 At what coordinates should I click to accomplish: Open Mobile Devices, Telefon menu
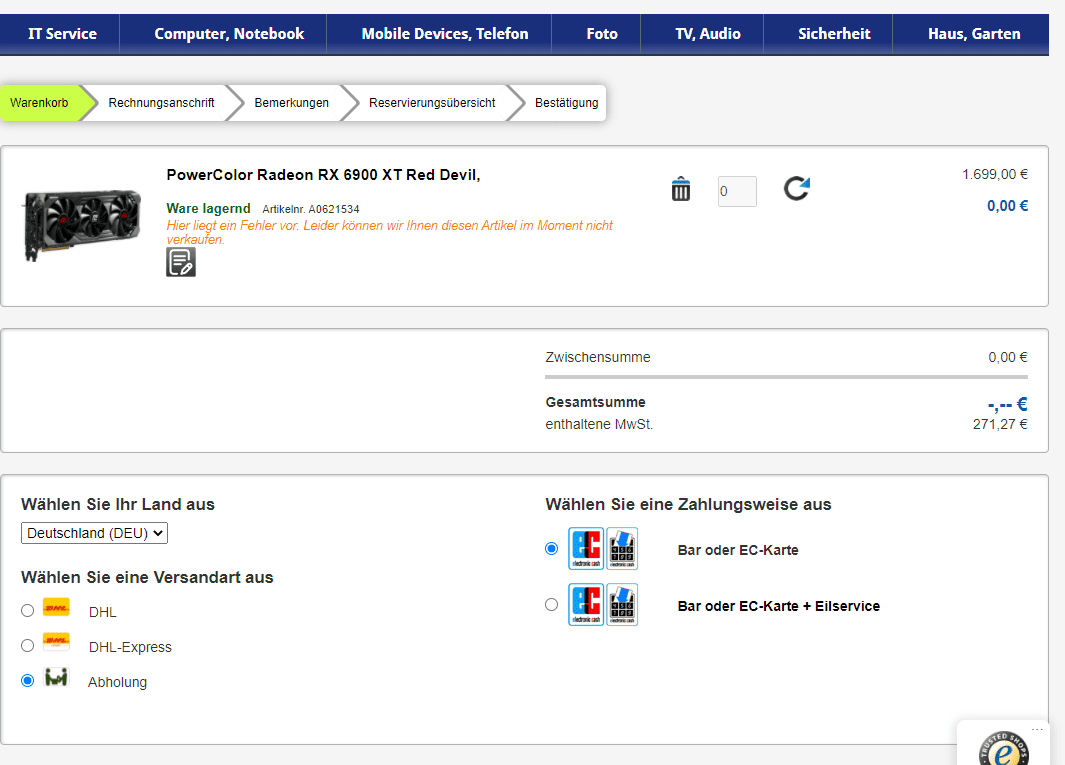point(445,34)
